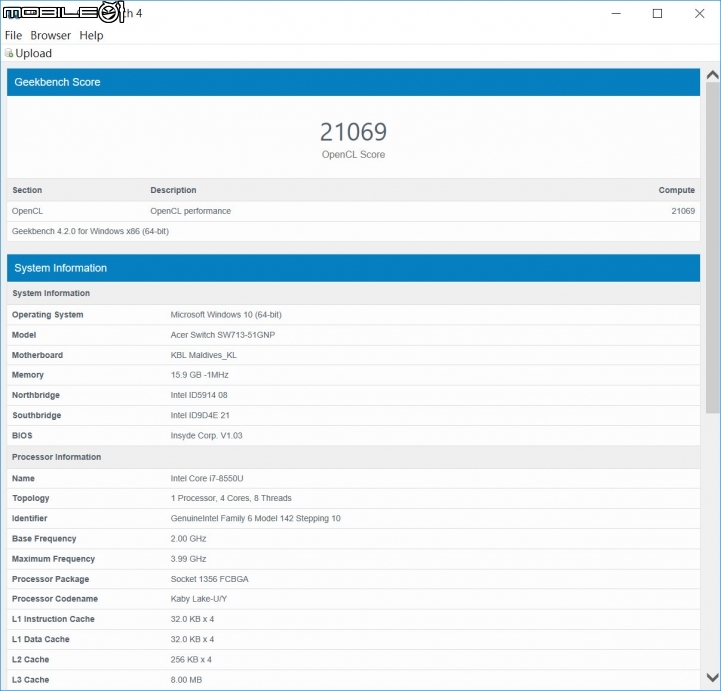Click the 'Geekbench Score' header
Image resolution: width=721 pixels, height=691 pixels.
click(57, 82)
